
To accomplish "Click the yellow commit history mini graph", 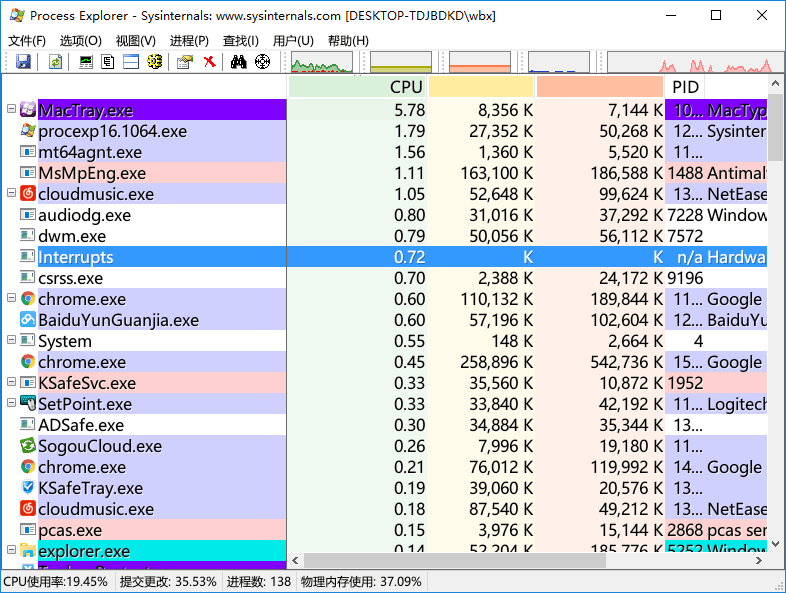I will pos(401,62).
